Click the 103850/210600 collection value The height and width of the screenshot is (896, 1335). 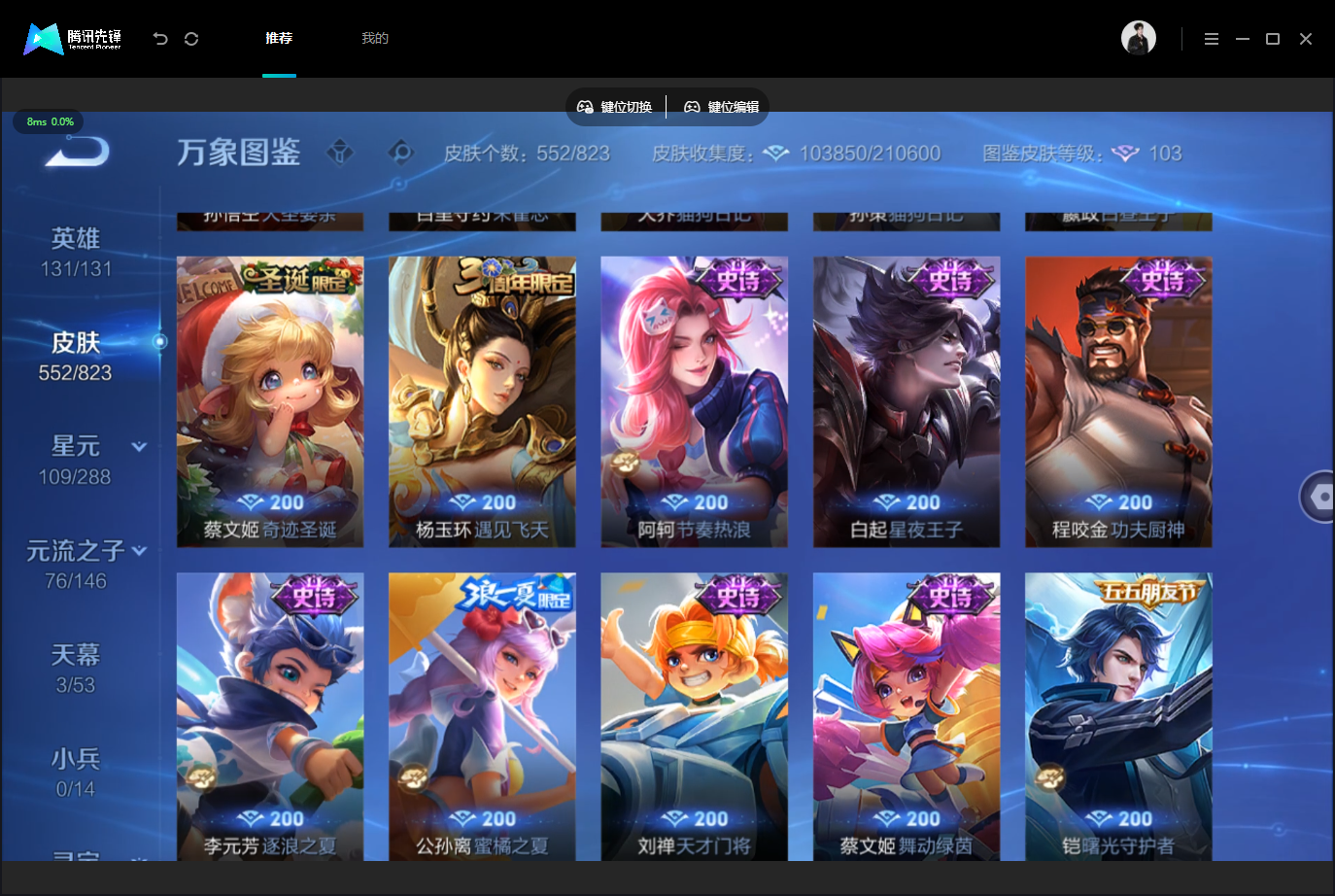[x=870, y=154]
